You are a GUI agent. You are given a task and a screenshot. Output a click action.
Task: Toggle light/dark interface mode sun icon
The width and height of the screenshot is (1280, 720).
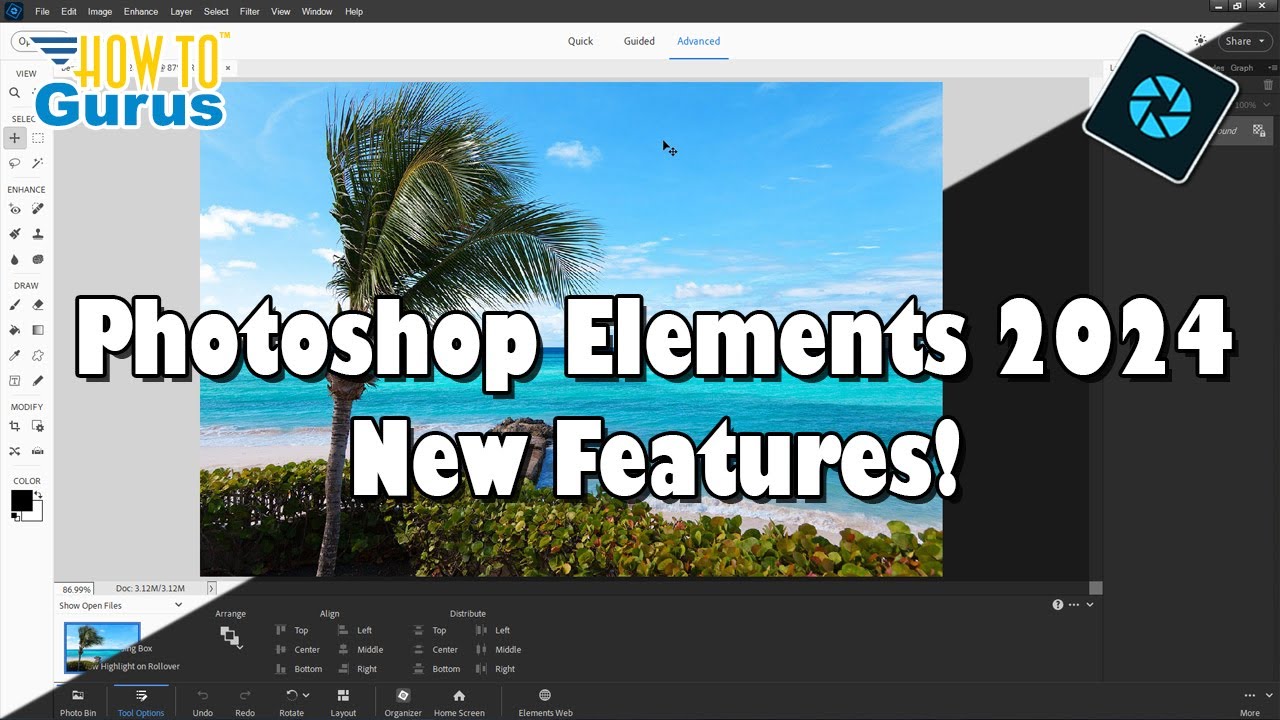pos(1200,41)
